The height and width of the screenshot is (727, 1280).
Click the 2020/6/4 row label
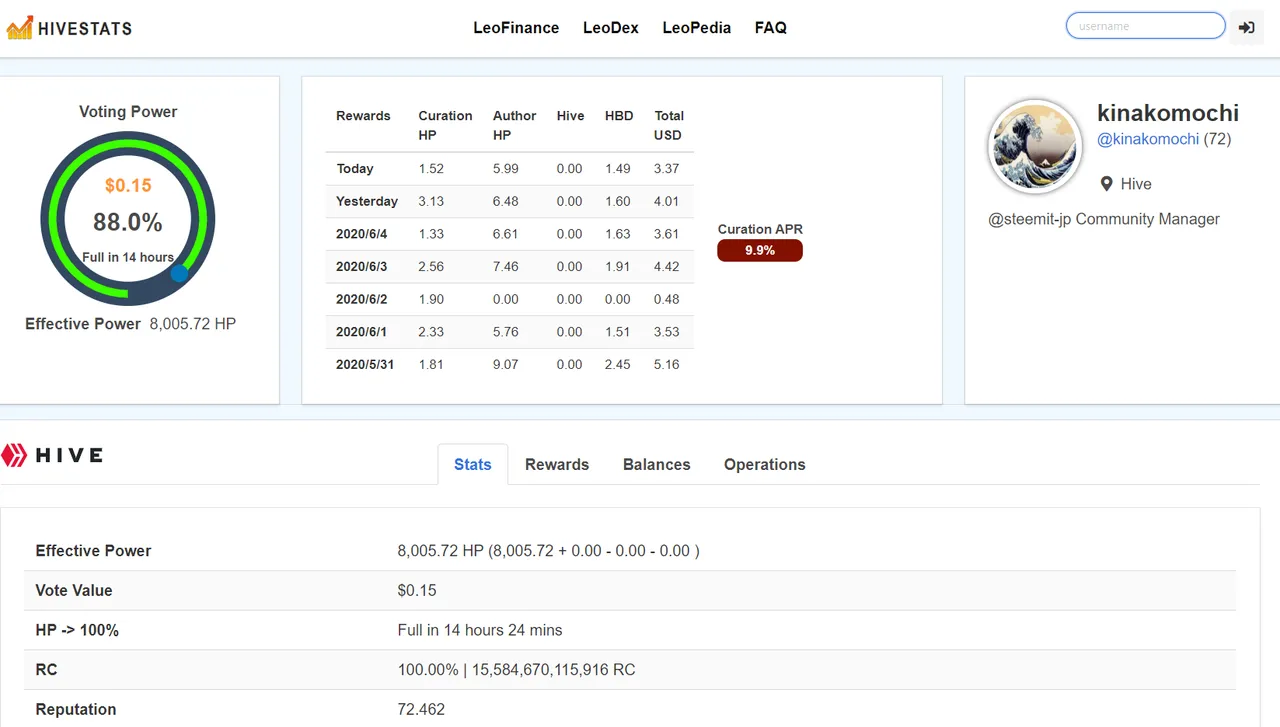pos(362,234)
